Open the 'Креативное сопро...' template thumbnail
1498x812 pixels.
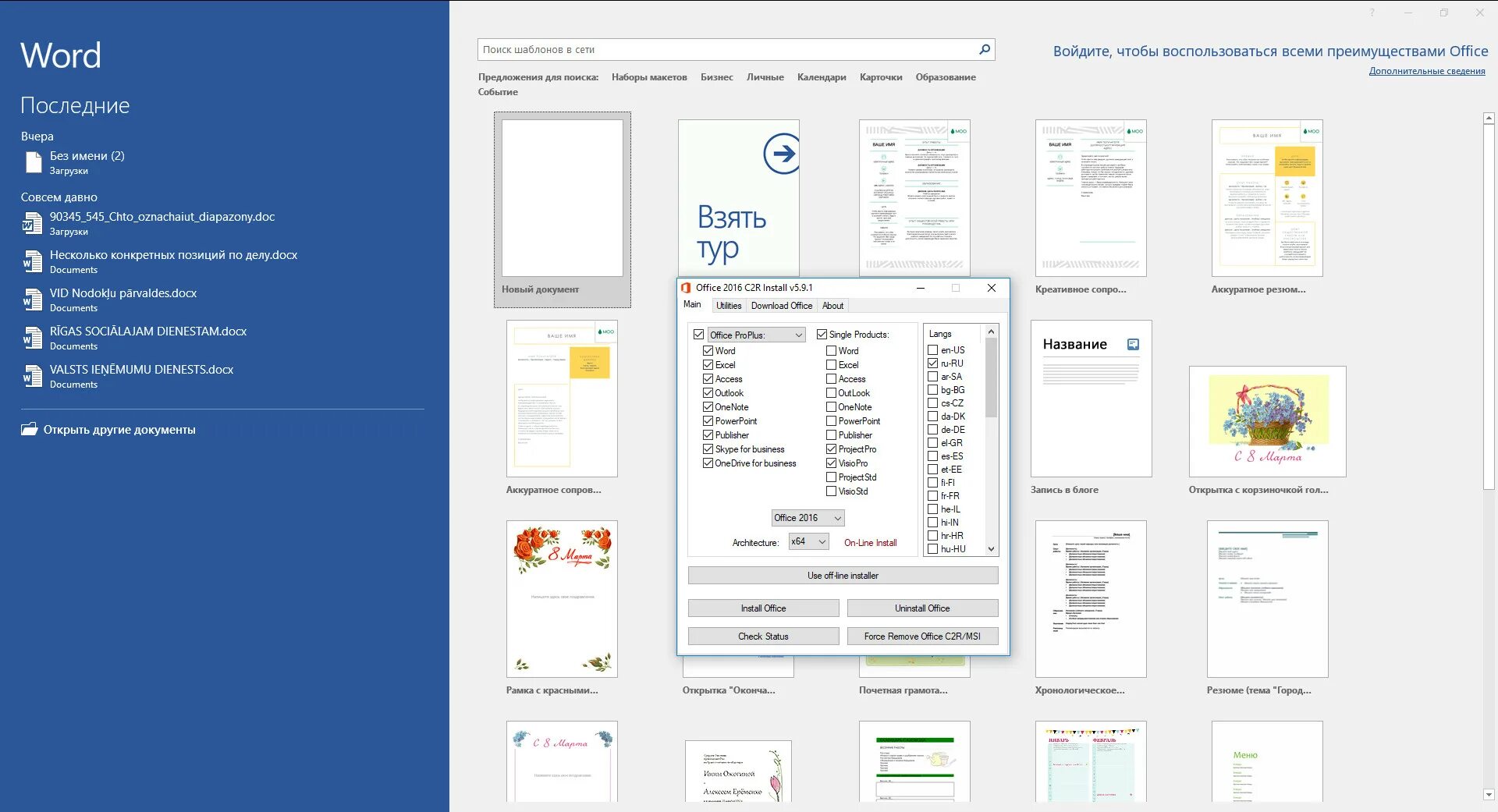coord(1091,198)
